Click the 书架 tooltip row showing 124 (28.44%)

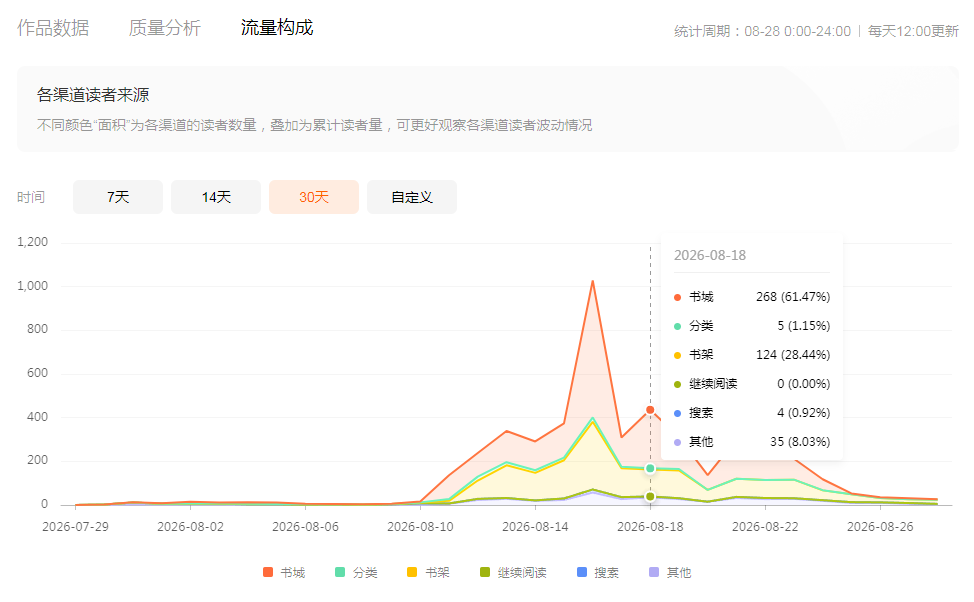tap(752, 355)
